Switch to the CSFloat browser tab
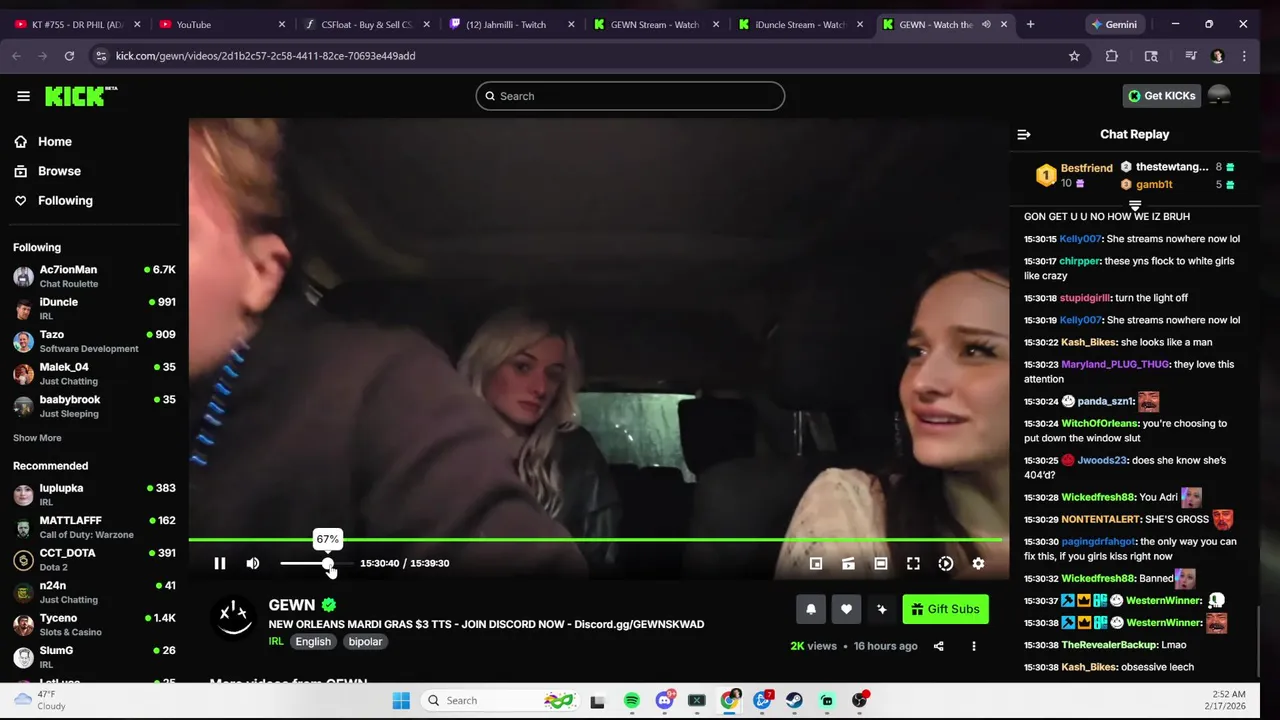Image resolution: width=1280 pixels, height=720 pixels. coord(366,24)
